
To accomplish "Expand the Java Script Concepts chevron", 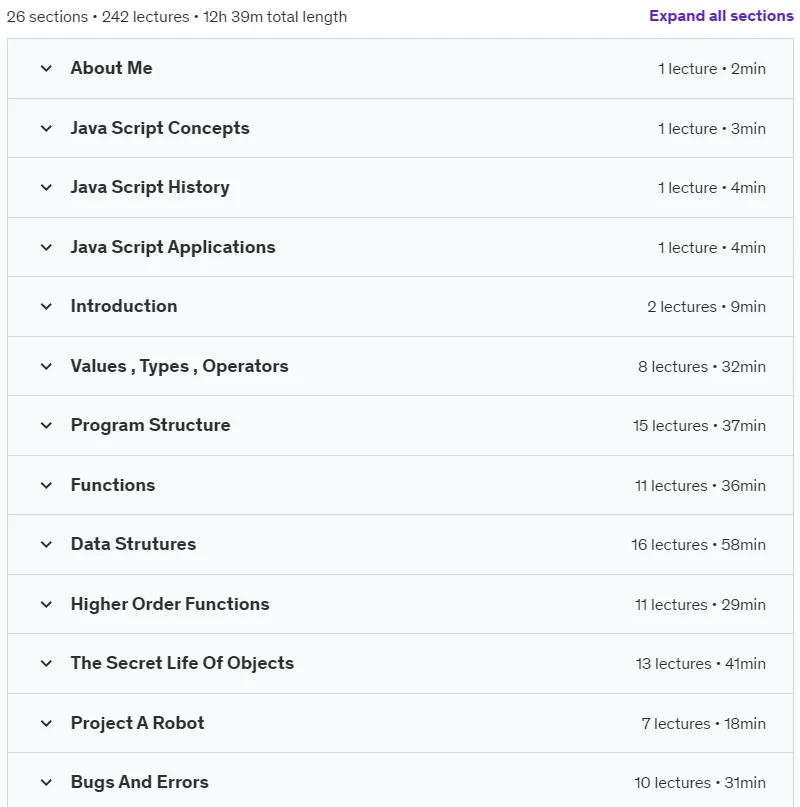I will click(x=46, y=128).
